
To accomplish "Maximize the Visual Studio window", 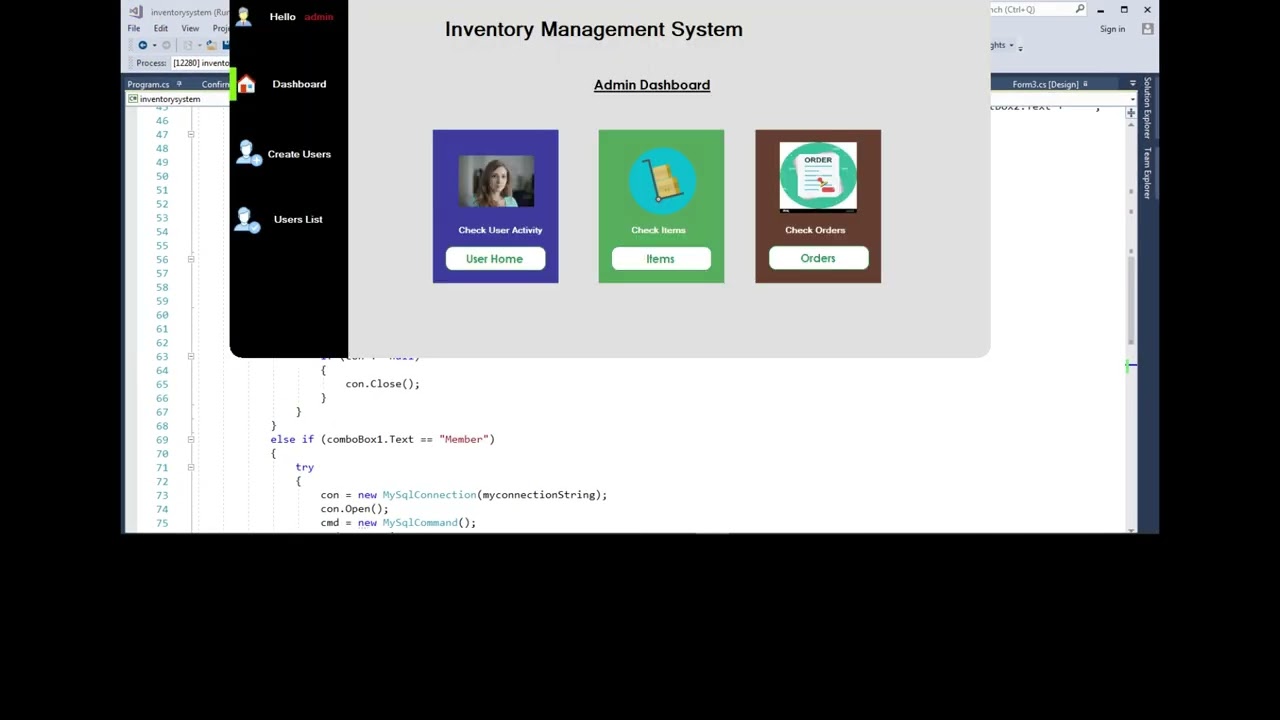I will (1124, 10).
